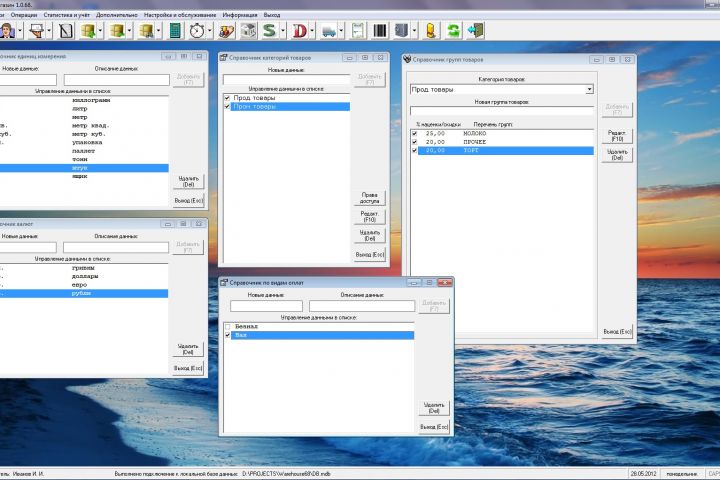
Task: Click the gray warehouse building icon
Action: [x=248, y=31]
